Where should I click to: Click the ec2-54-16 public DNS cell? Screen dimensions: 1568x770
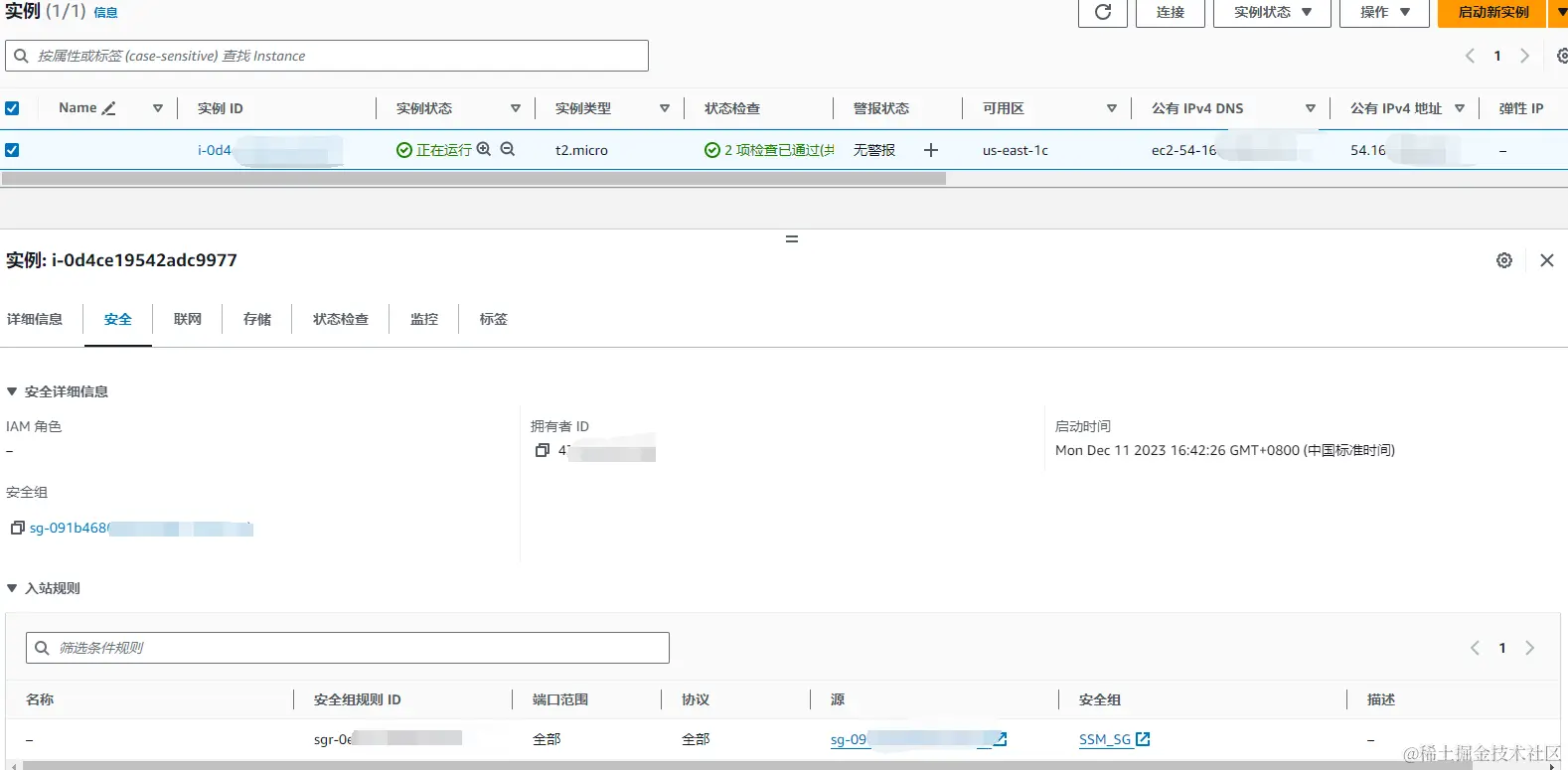click(1183, 150)
